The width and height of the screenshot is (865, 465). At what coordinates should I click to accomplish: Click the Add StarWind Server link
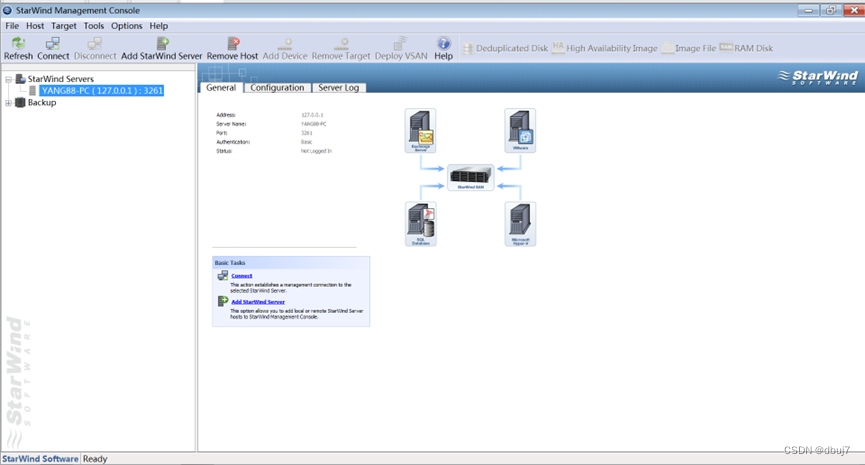pyautogui.click(x=258, y=302)
